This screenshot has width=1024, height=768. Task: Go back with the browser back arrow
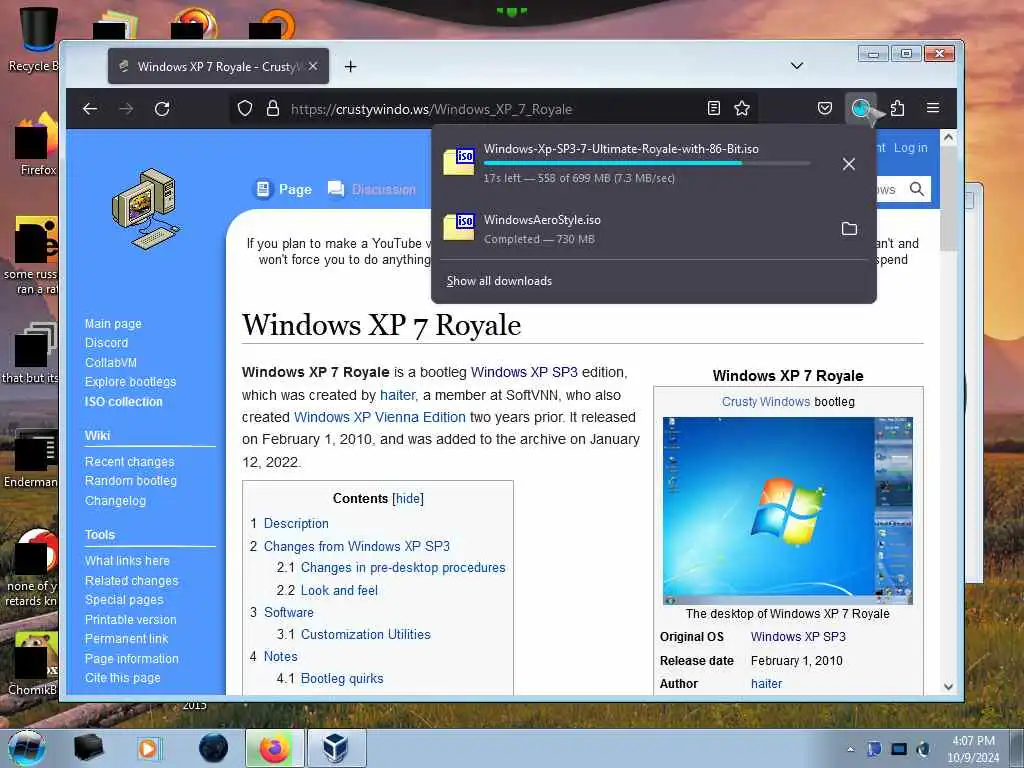(x=90, y=109)
